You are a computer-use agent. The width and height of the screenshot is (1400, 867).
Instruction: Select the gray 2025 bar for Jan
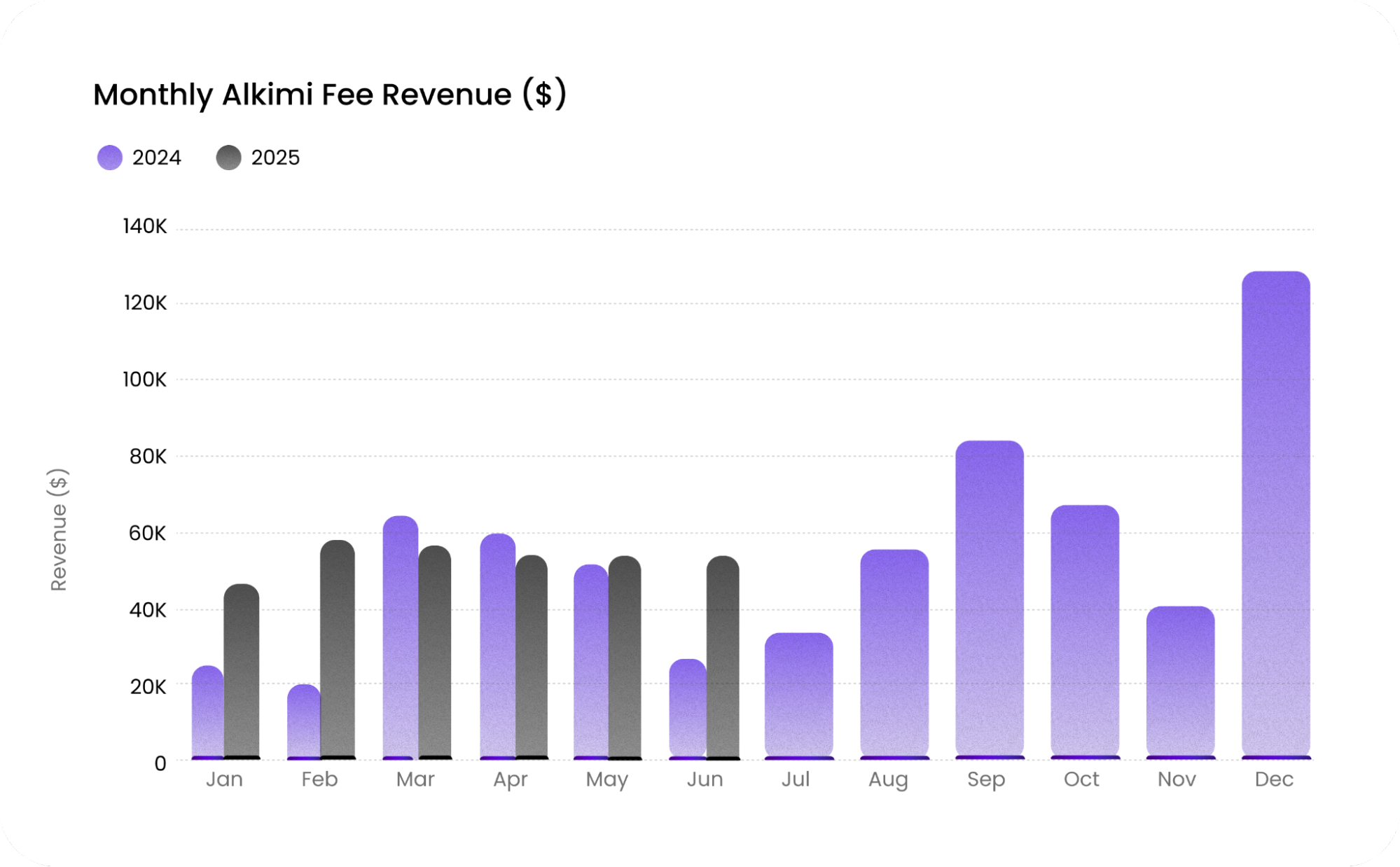[242, 672]
